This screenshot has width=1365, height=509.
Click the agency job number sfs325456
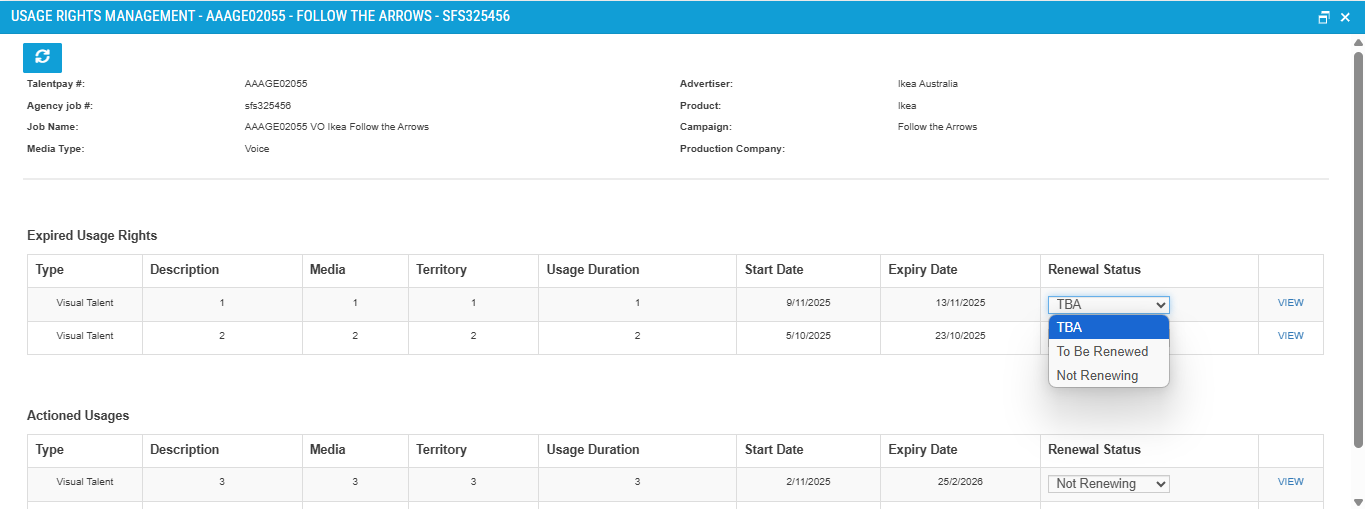[x=267, y=106]
